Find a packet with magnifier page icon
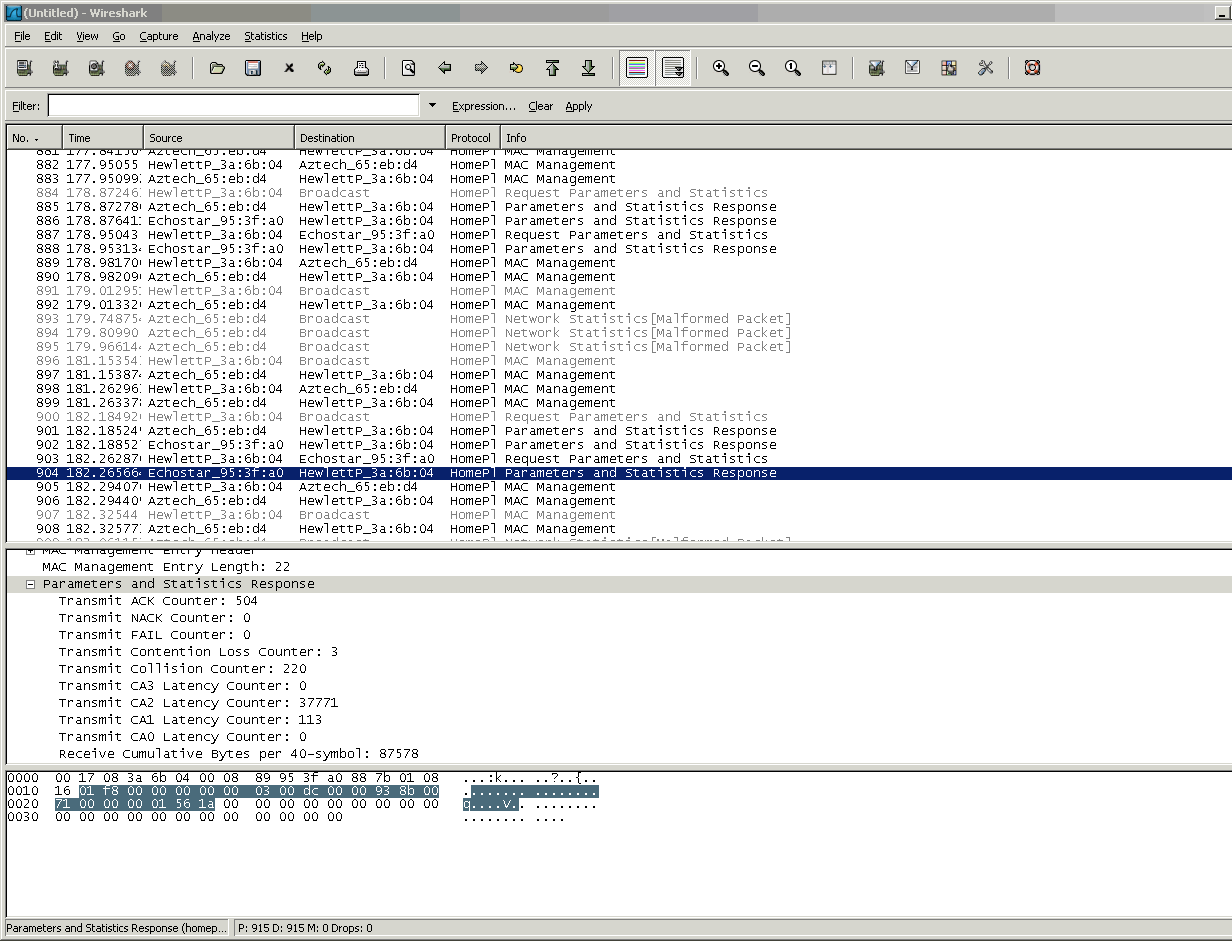 point(409,68)
